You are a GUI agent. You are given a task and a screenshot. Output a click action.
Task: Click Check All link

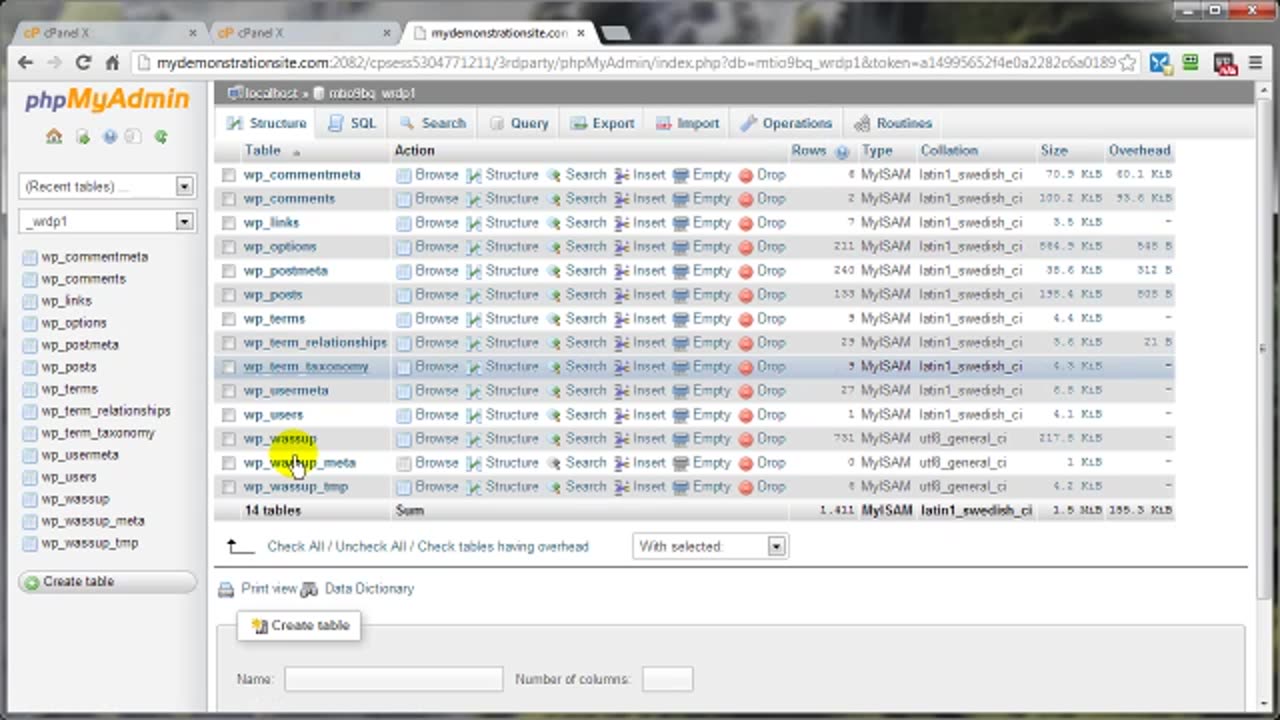[297, 547]
